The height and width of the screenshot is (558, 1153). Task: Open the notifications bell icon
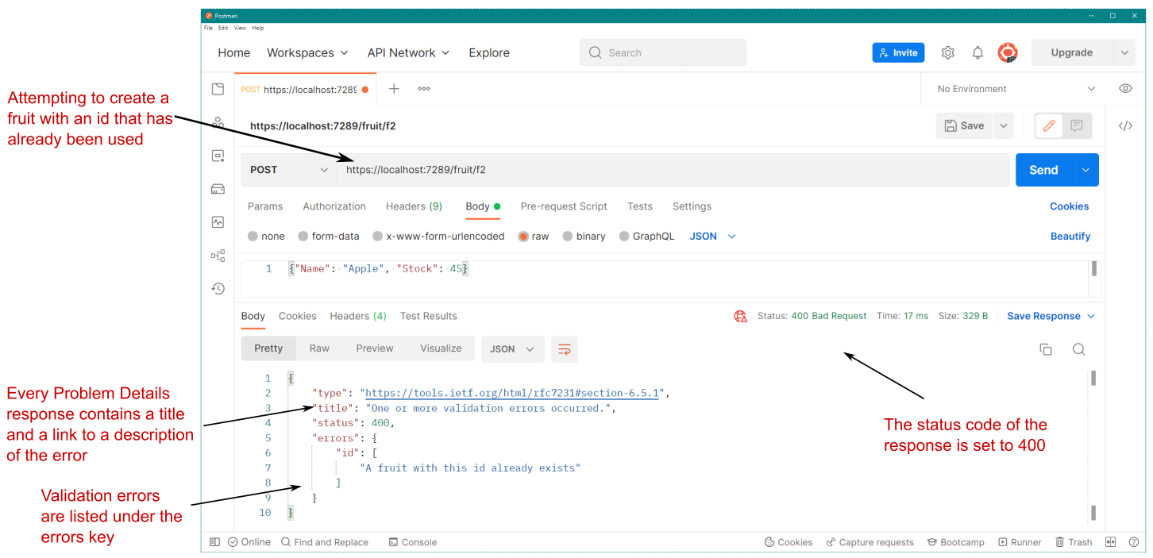click(x=978, y=53)
